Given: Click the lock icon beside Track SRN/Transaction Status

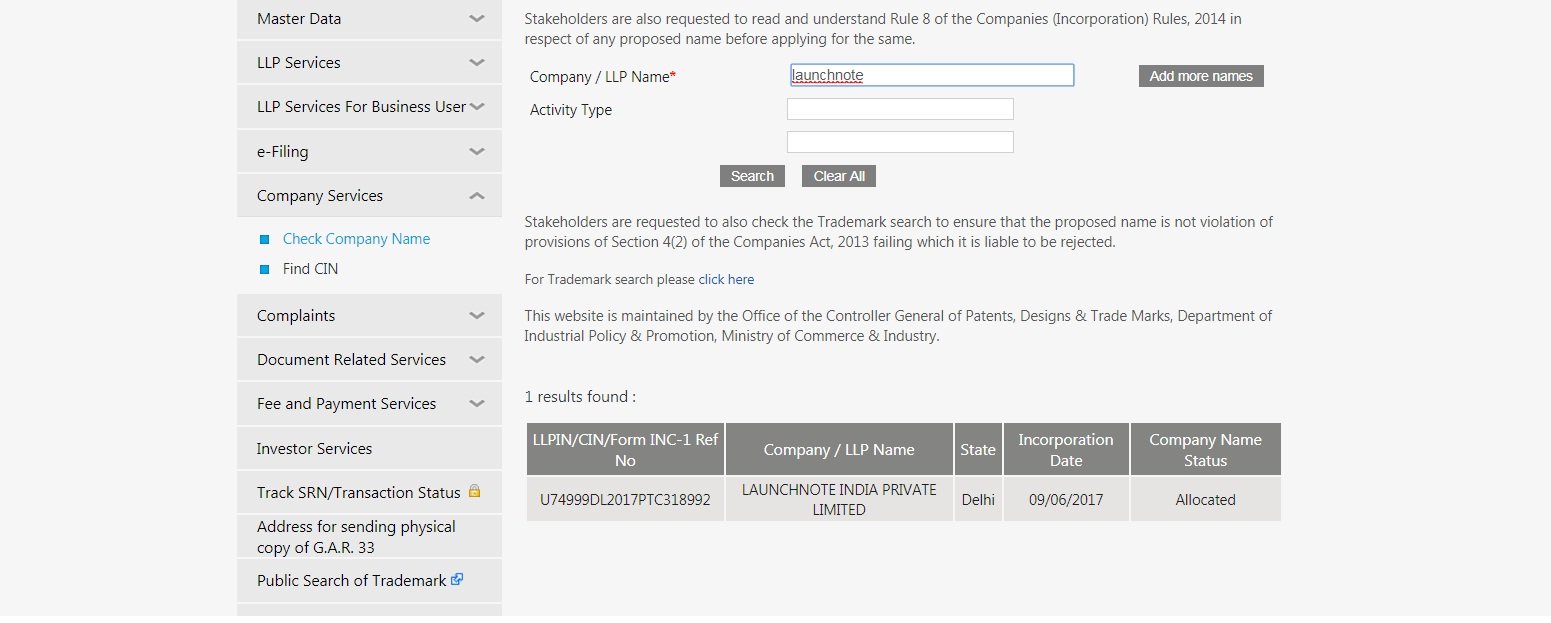Looking at the screenshot, I should click(474, 491).
